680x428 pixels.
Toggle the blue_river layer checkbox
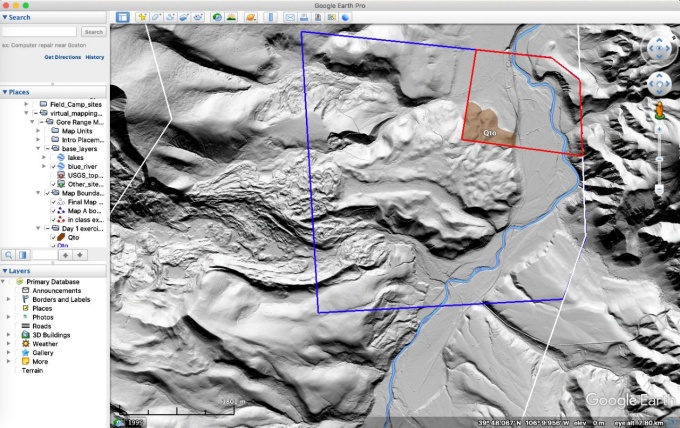tap(53, 166)
